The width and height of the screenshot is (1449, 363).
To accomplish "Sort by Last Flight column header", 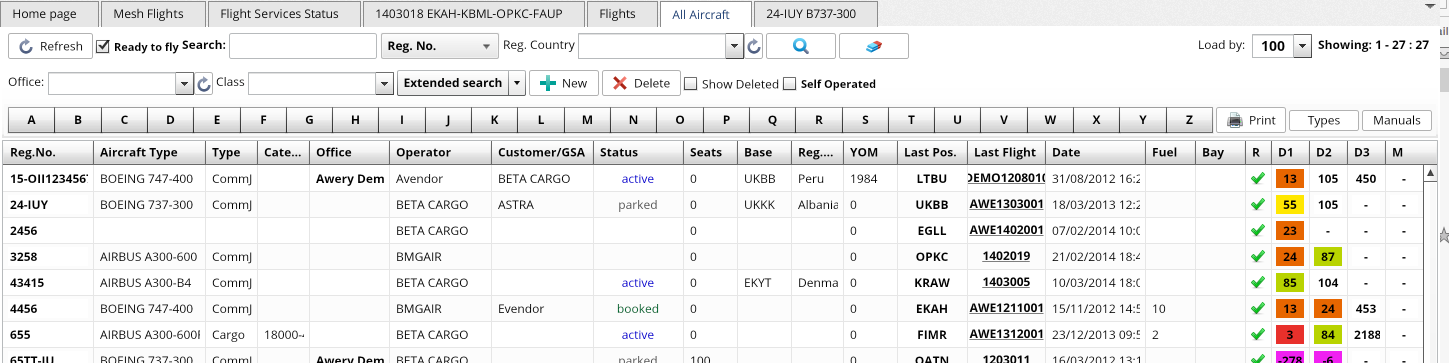I will click(x=1006, y=152).
